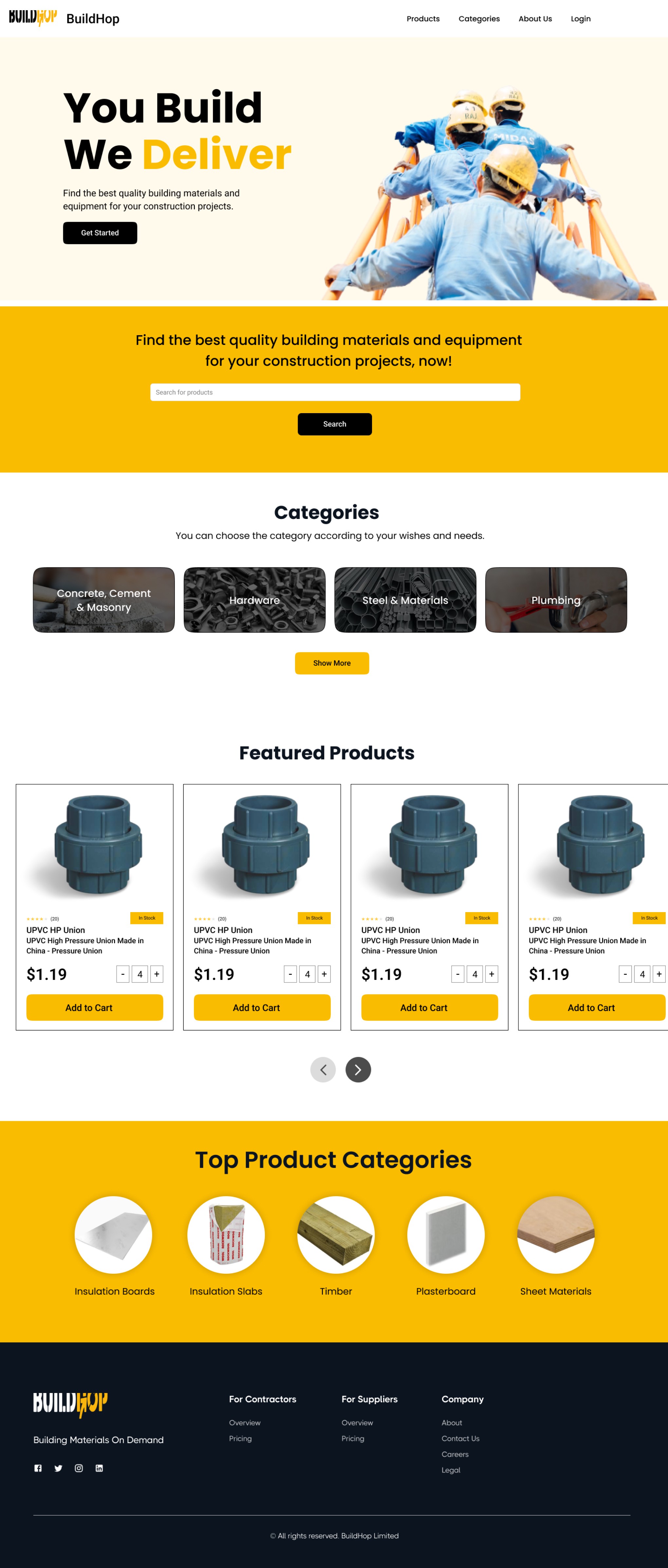Screen dimensions: 668x1568
Task: Increase quantity on the third product card
Action: [492, 974]
